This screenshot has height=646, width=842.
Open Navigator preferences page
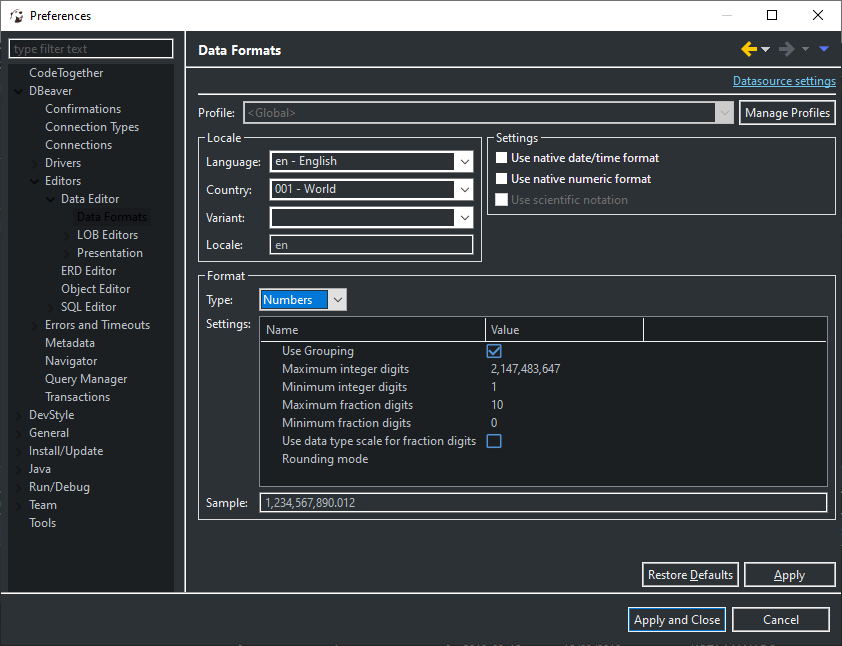(x=71, y=361)
